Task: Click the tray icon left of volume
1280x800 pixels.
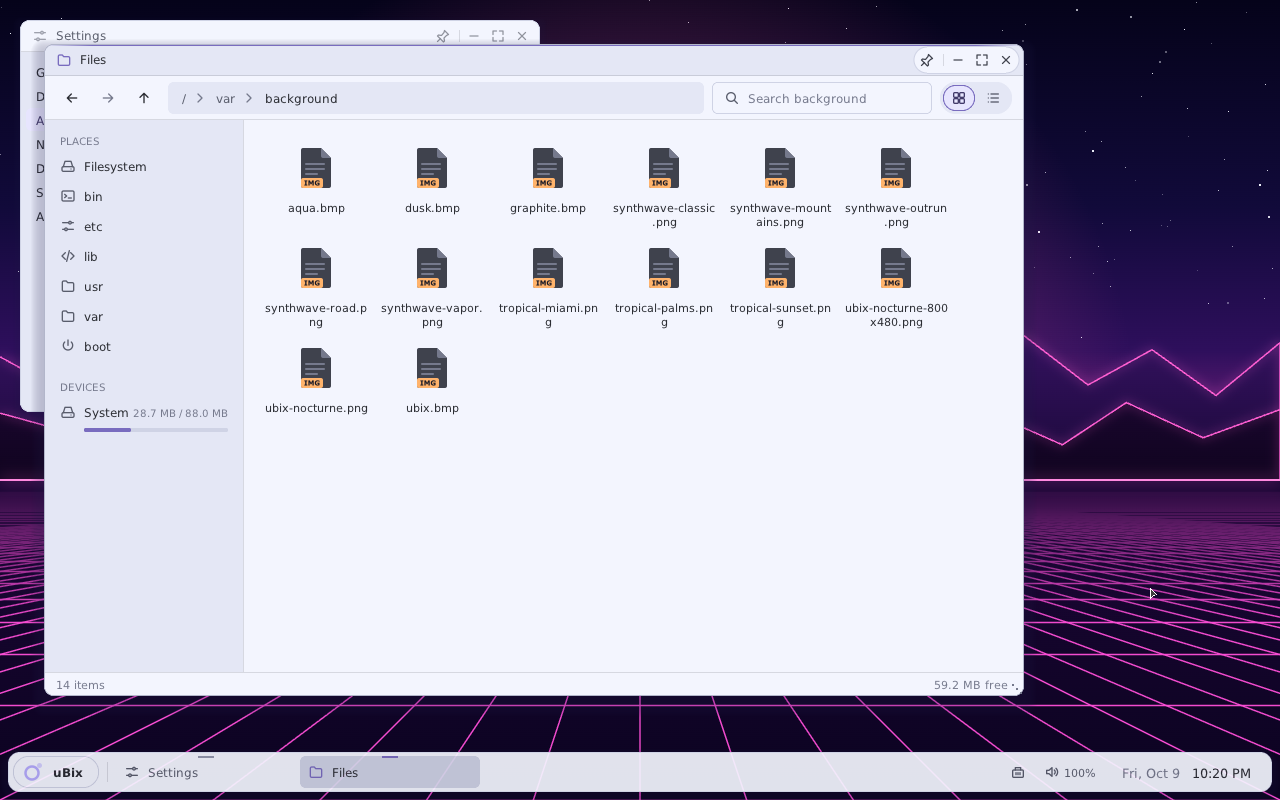Action: tap(1018, 772)
